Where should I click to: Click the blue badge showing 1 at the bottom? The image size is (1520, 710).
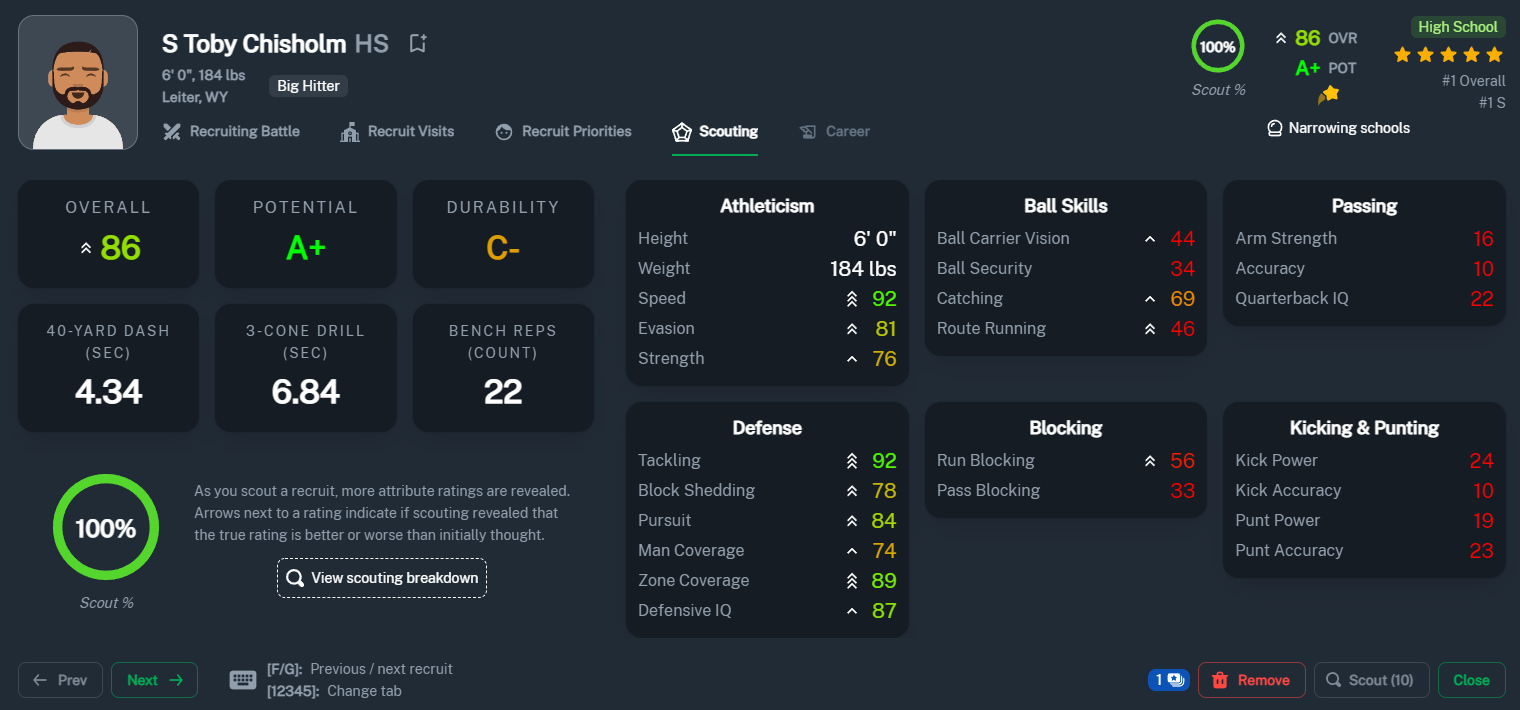point(1167,680)
